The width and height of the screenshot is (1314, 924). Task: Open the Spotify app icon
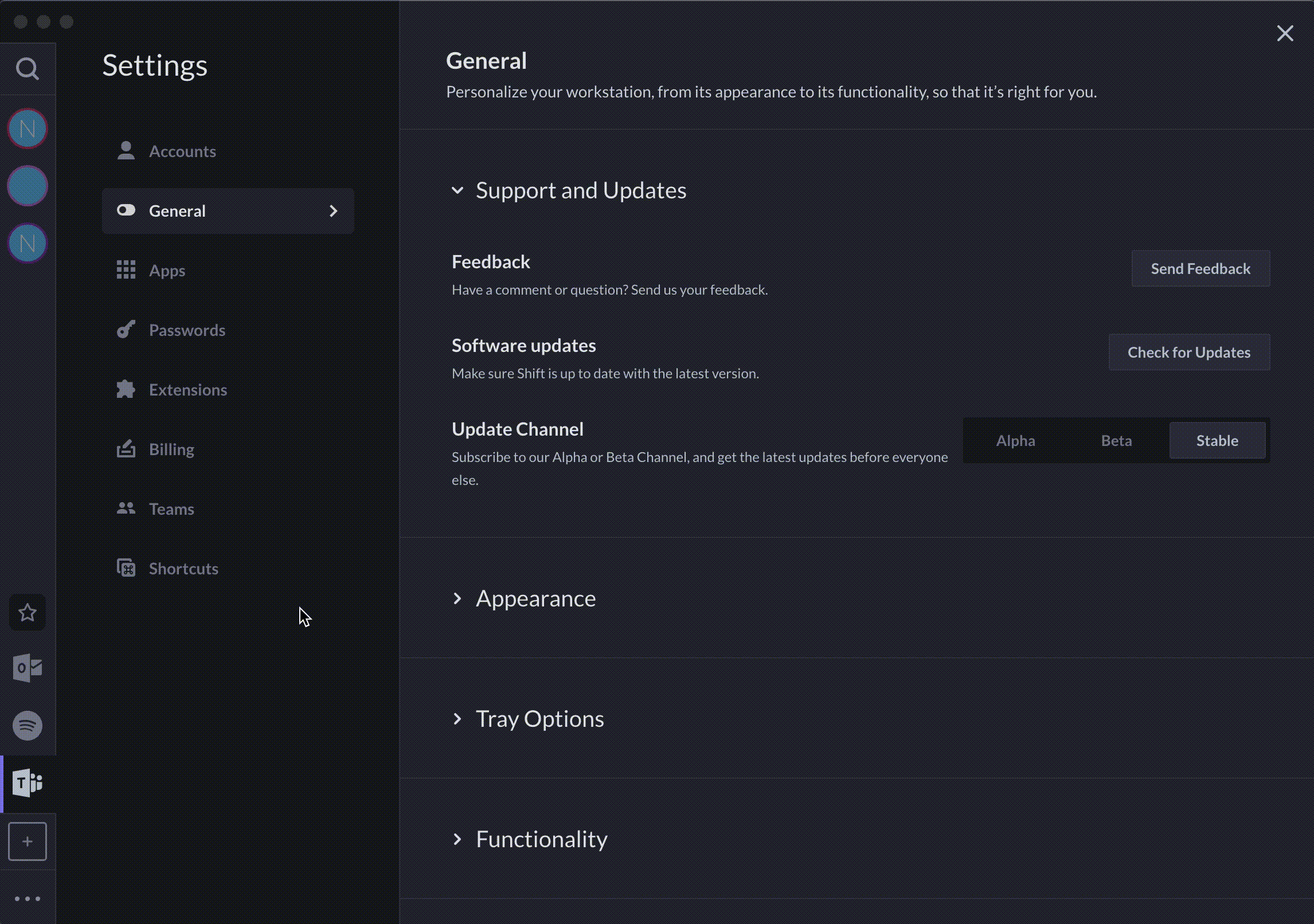pos(27,726)
